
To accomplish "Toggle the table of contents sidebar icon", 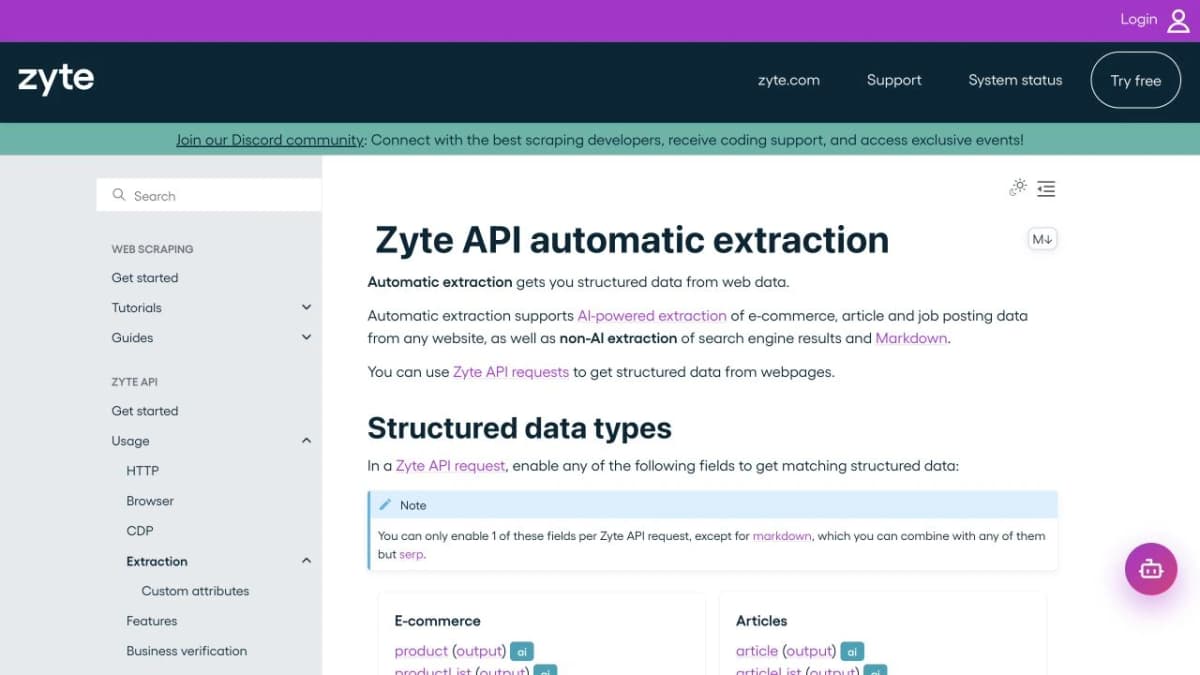I will 1046,188.
